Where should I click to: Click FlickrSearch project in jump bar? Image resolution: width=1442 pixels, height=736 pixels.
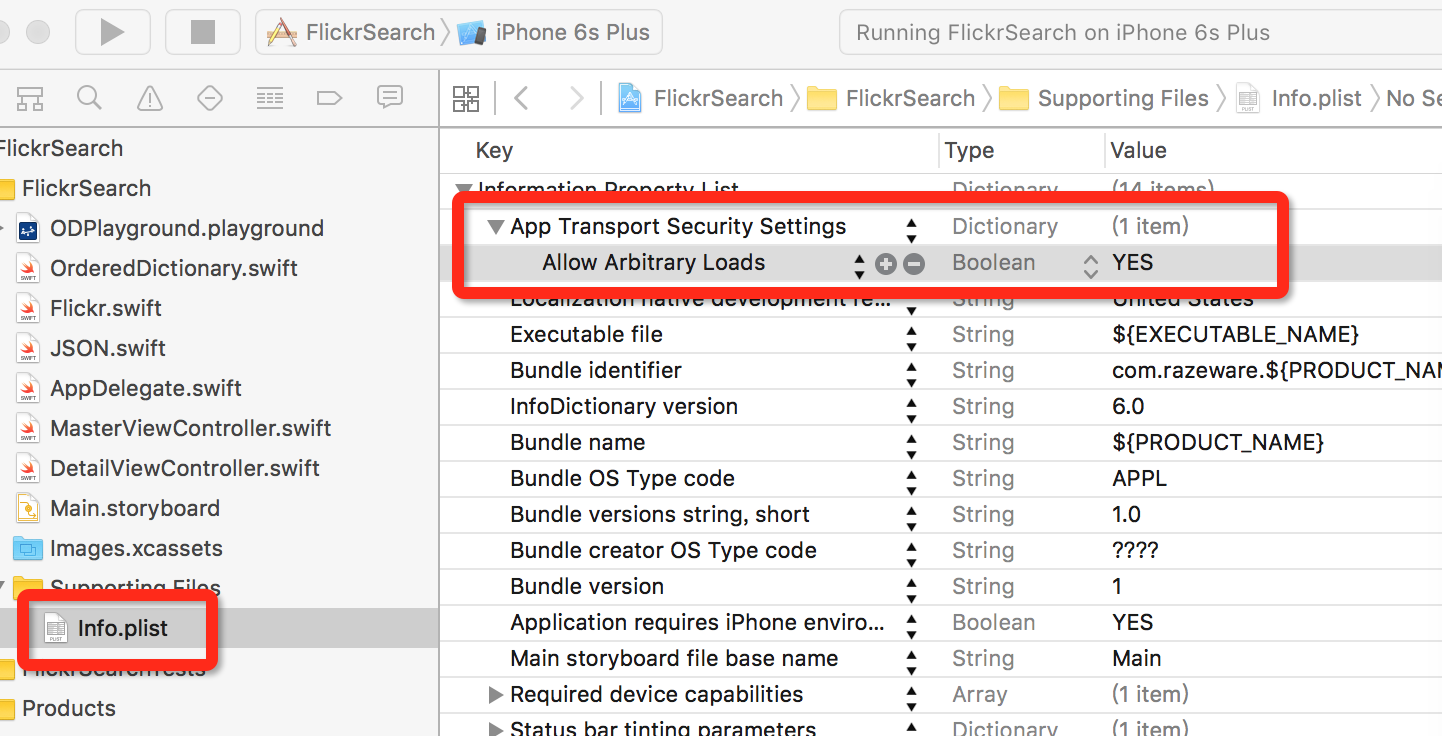point(700,98)
